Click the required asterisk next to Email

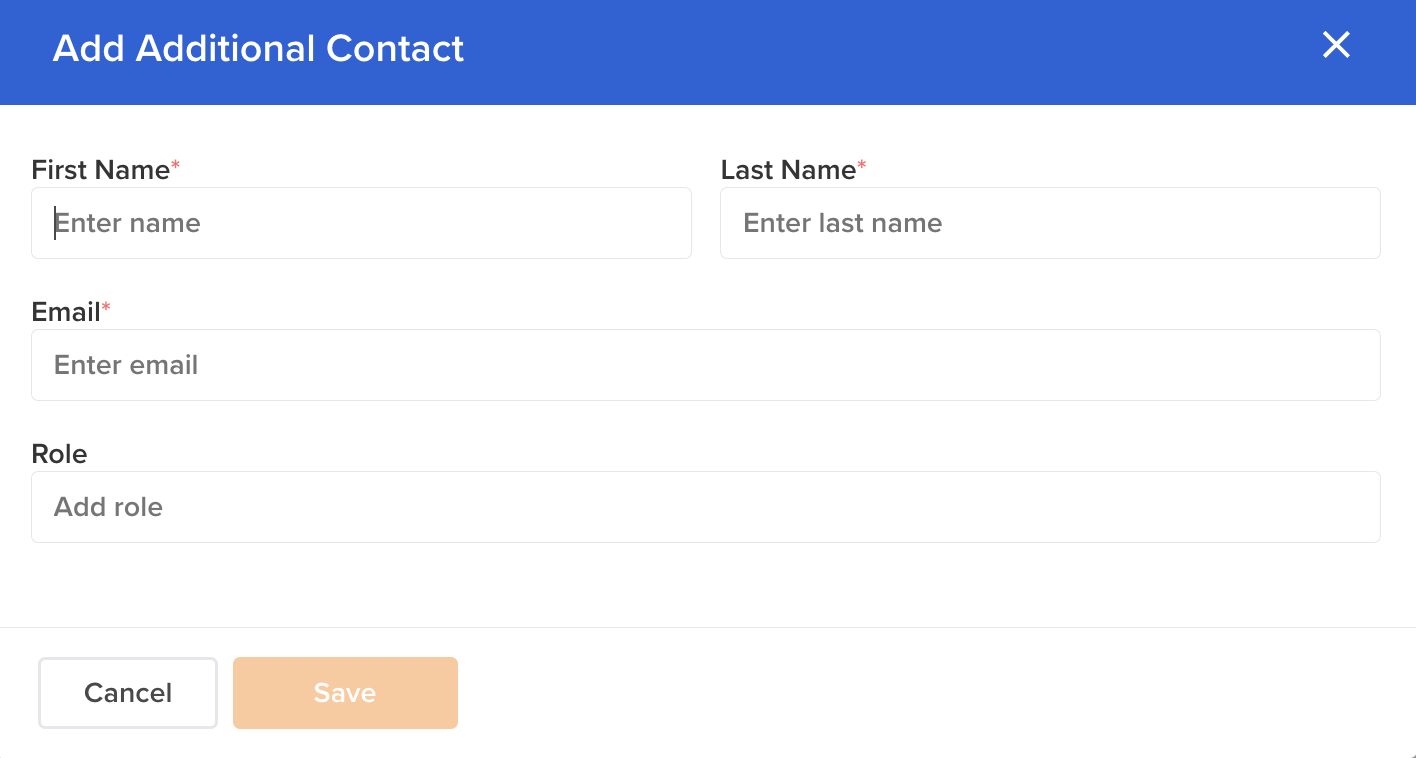[x=106, y=308]
